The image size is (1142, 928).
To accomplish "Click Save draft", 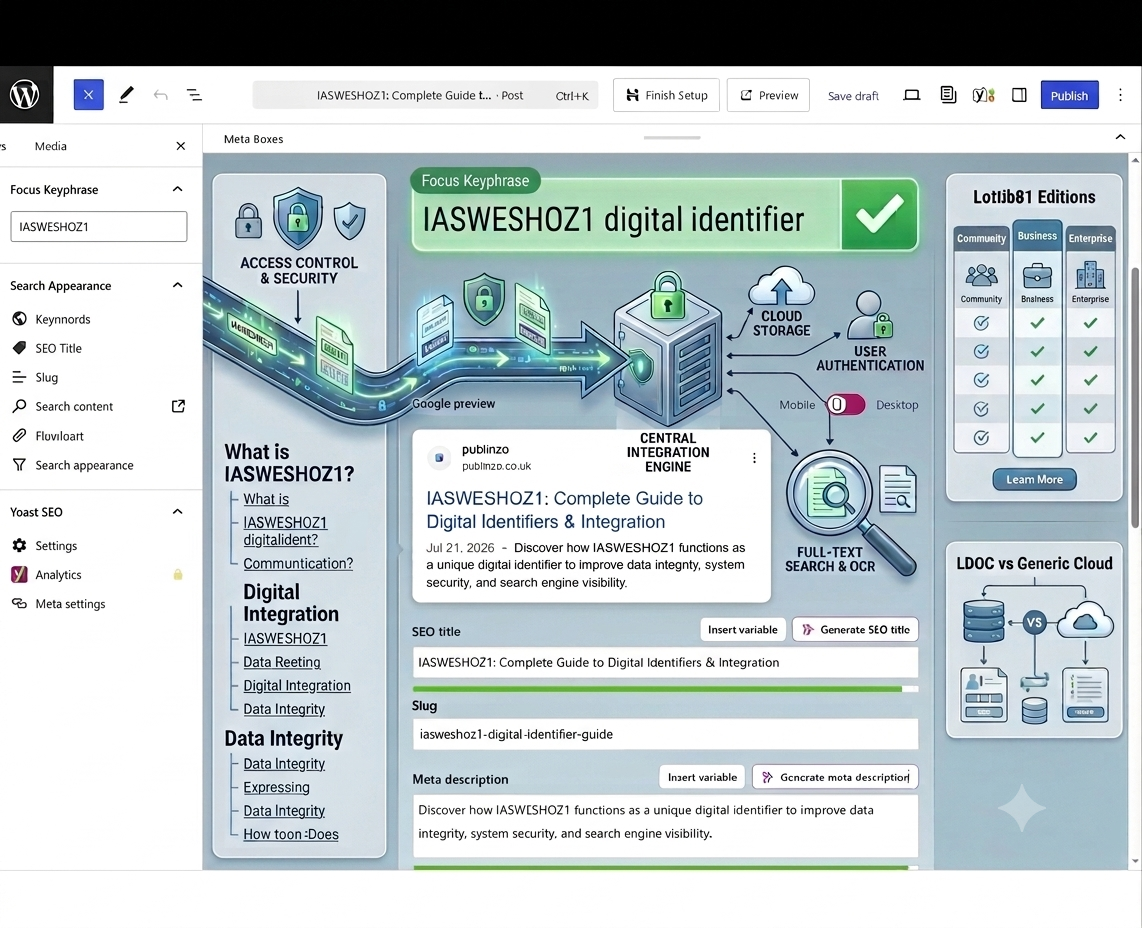I will pyautogui.click(x=853, y=96).
